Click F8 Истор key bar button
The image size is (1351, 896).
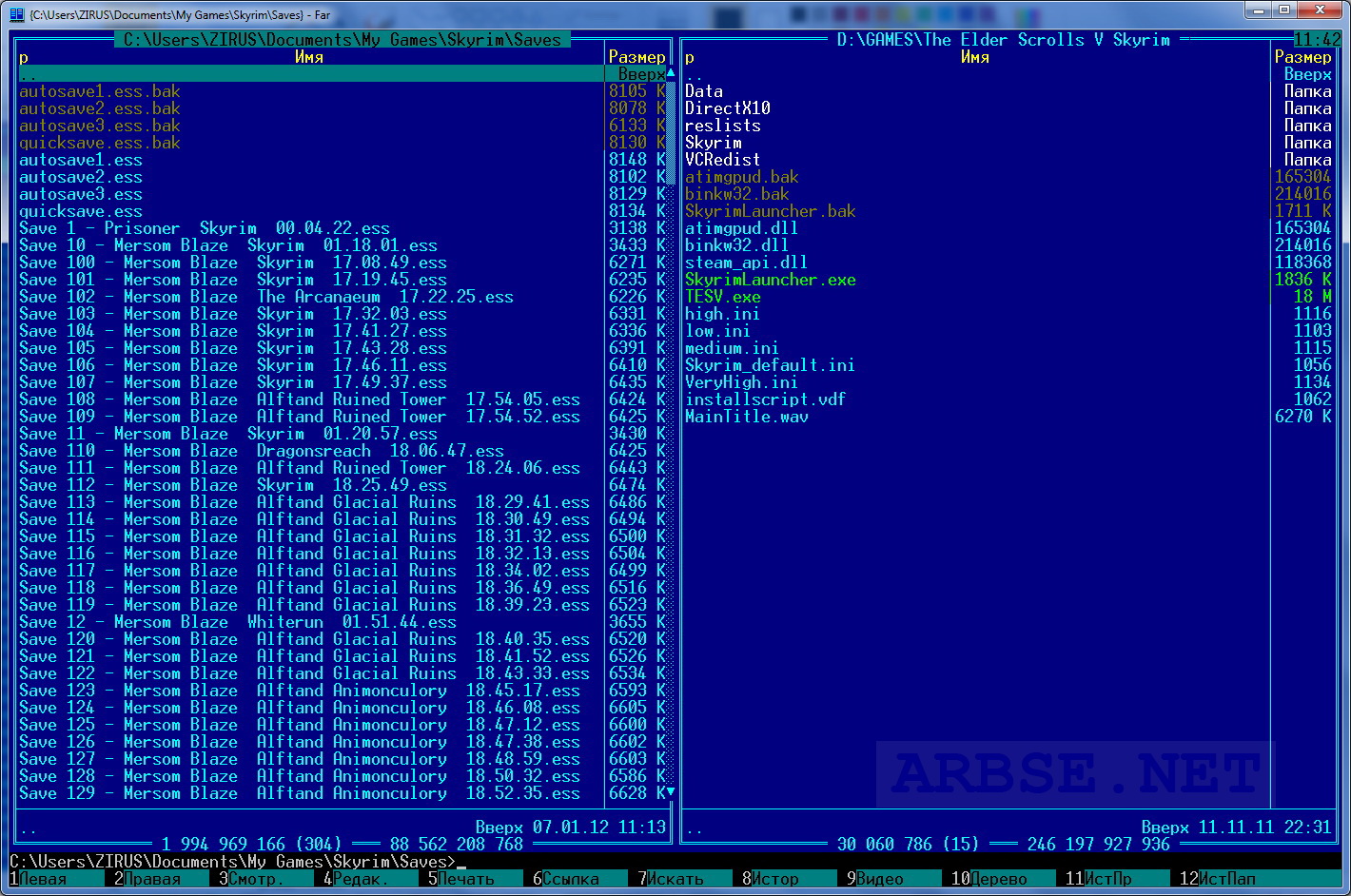pos(793,879)
